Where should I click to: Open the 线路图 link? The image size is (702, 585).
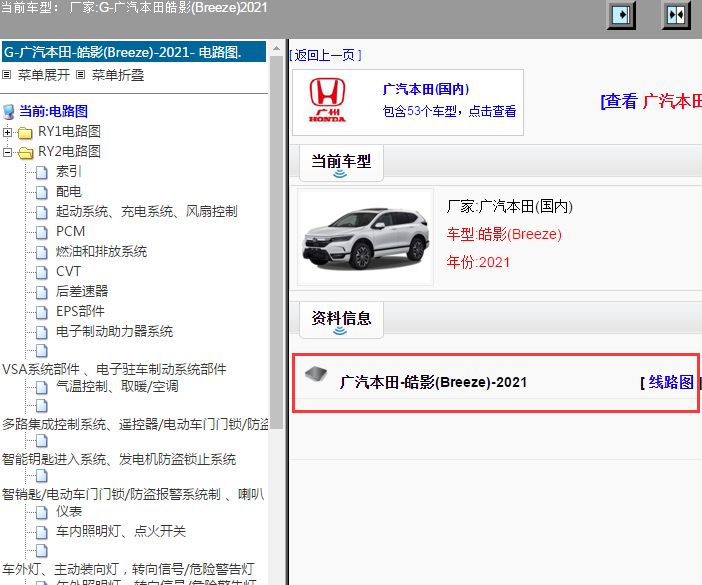671,382
